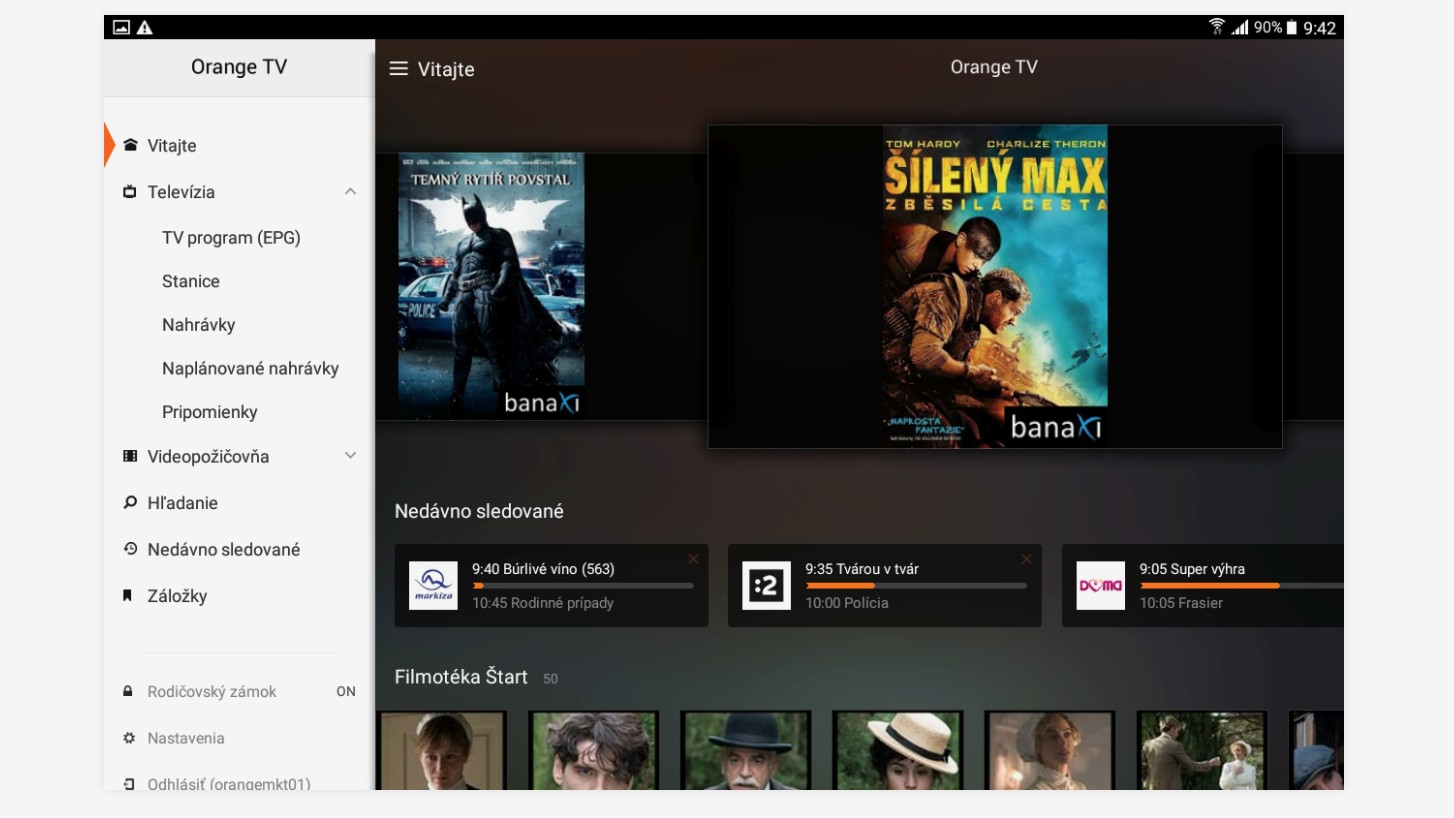The image size is (1454, 818).
Task: Click the Markíza channel logo
Action: pos(433,586)
